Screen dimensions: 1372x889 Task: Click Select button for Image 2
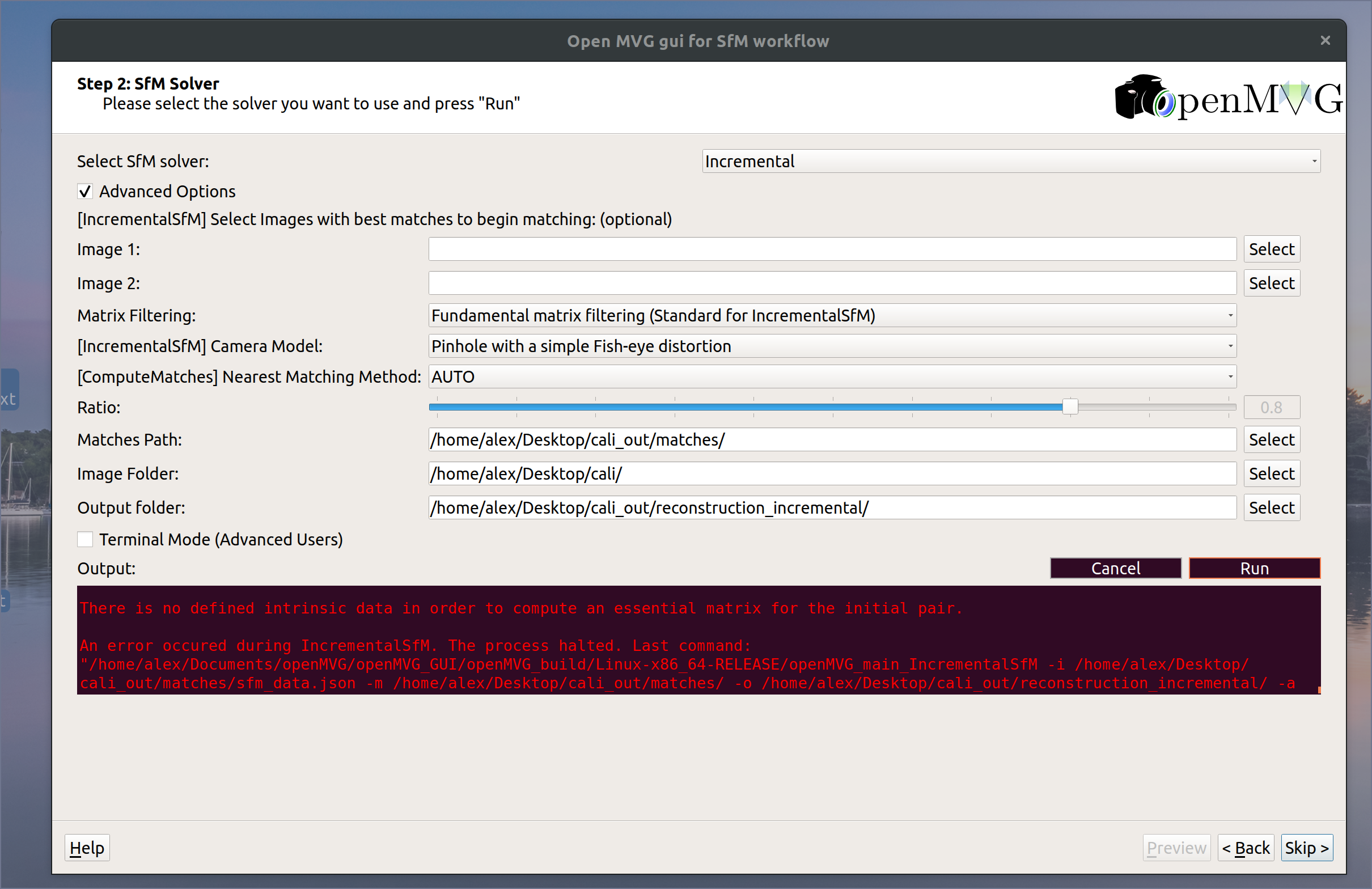coord(1271,283)
